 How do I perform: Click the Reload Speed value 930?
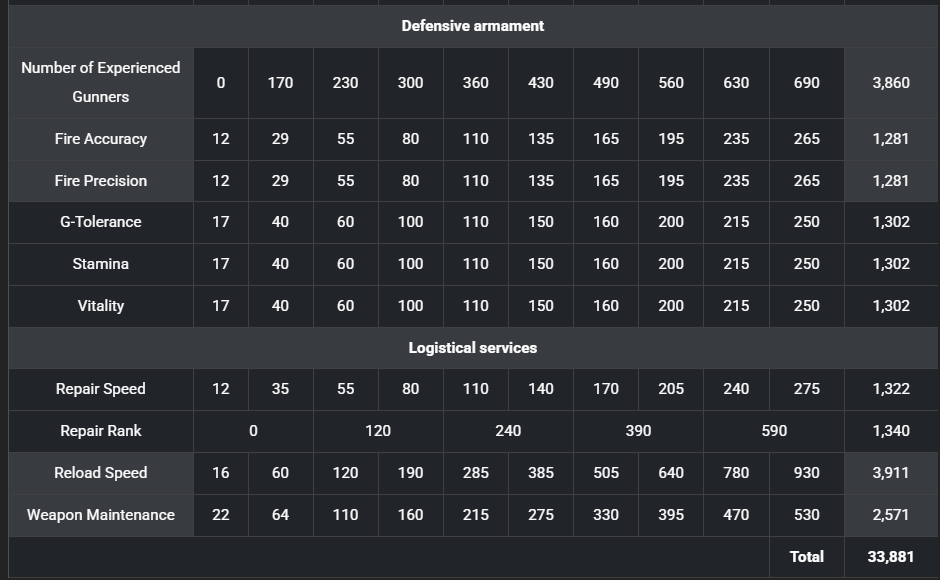click(806, 473)
